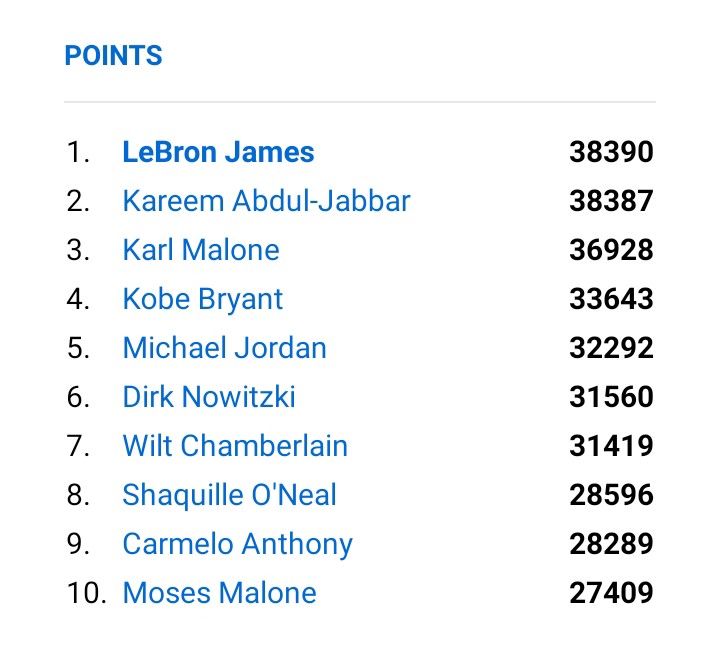Open the POINTS category heading
Viewport: 720px width, 655px height.
click(x=113, y=56)
